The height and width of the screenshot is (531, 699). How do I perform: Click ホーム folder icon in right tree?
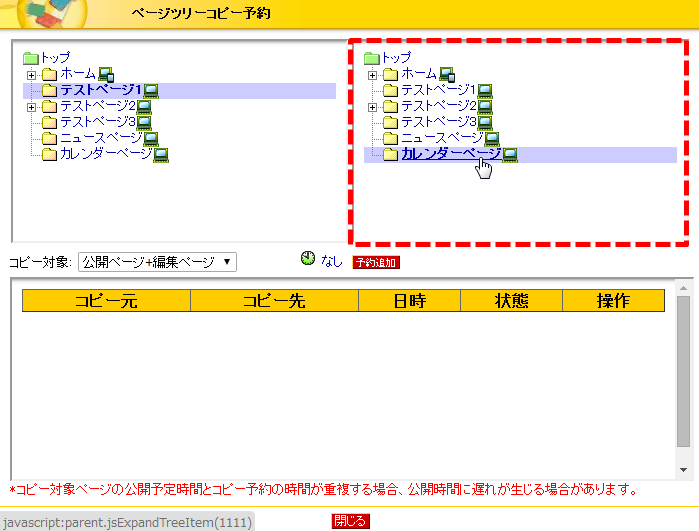pyautogui.click(x=391, y=74)
